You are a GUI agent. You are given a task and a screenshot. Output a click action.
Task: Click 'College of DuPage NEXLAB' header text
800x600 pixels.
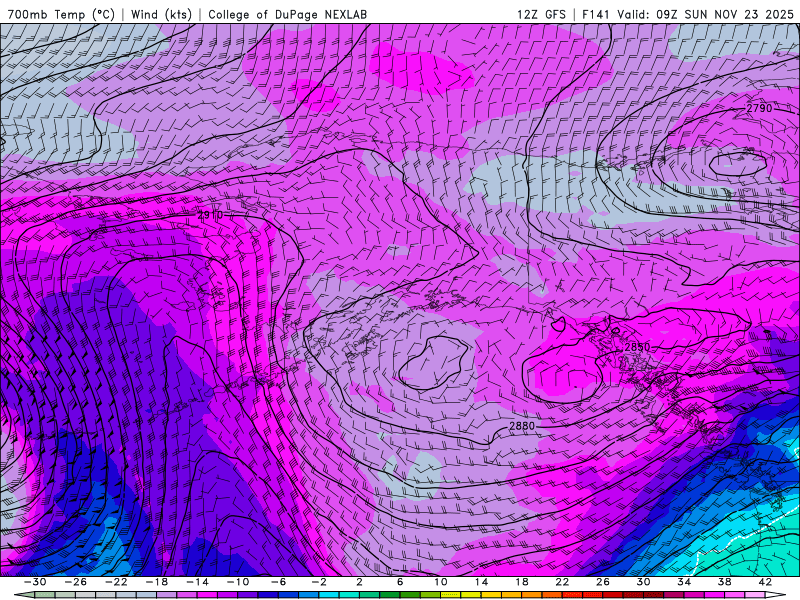pyautogui.click(x=287, y=14)
